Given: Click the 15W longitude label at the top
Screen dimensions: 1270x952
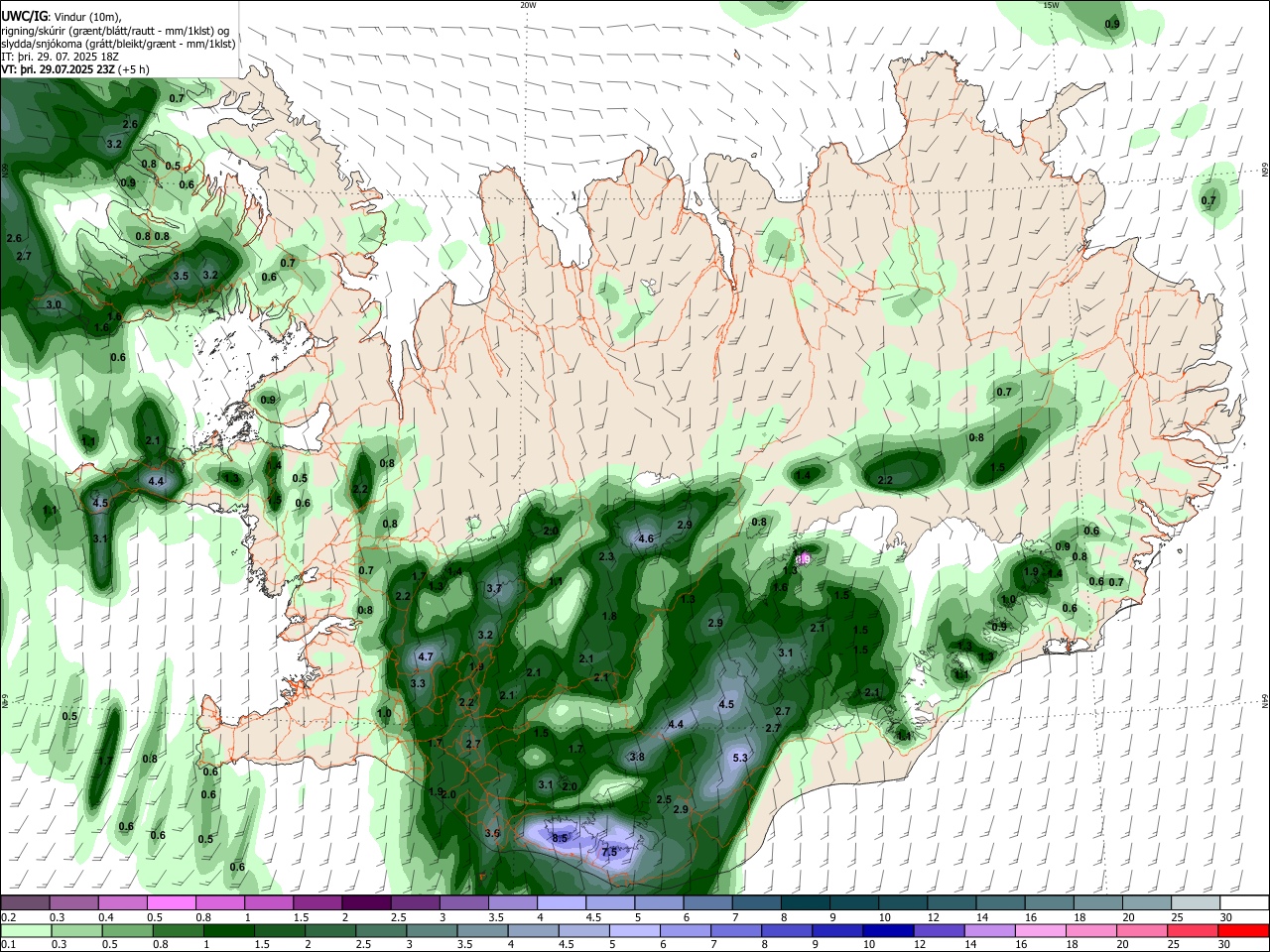Looking at the screenshot, I should click(1051, 5).
